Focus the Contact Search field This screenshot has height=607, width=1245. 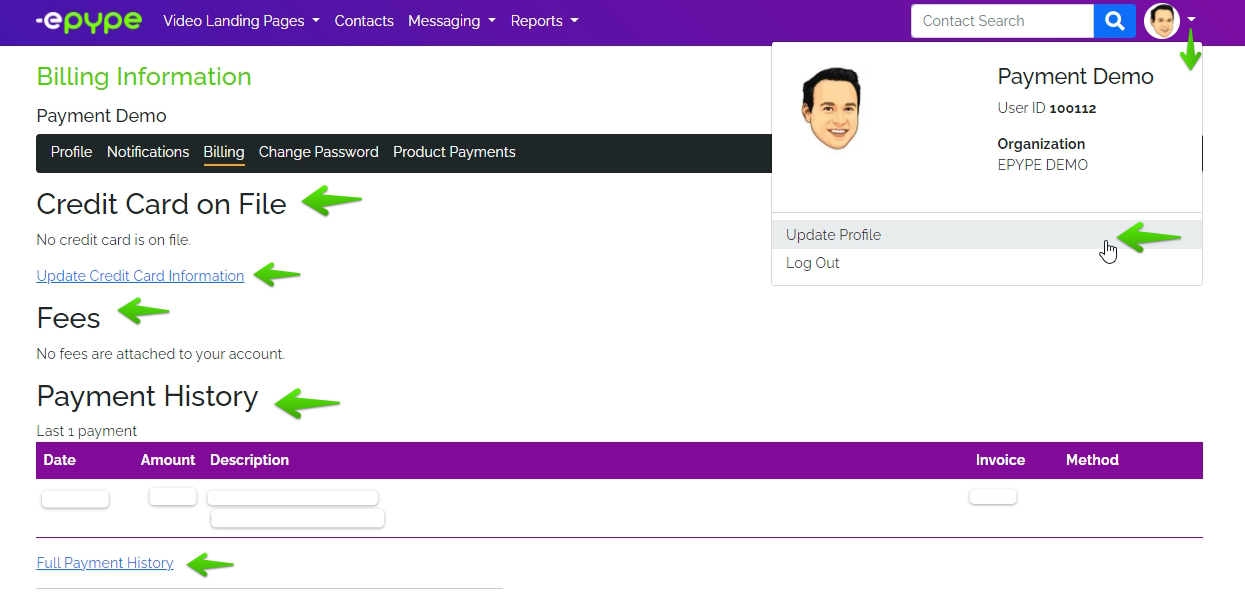1002,21
